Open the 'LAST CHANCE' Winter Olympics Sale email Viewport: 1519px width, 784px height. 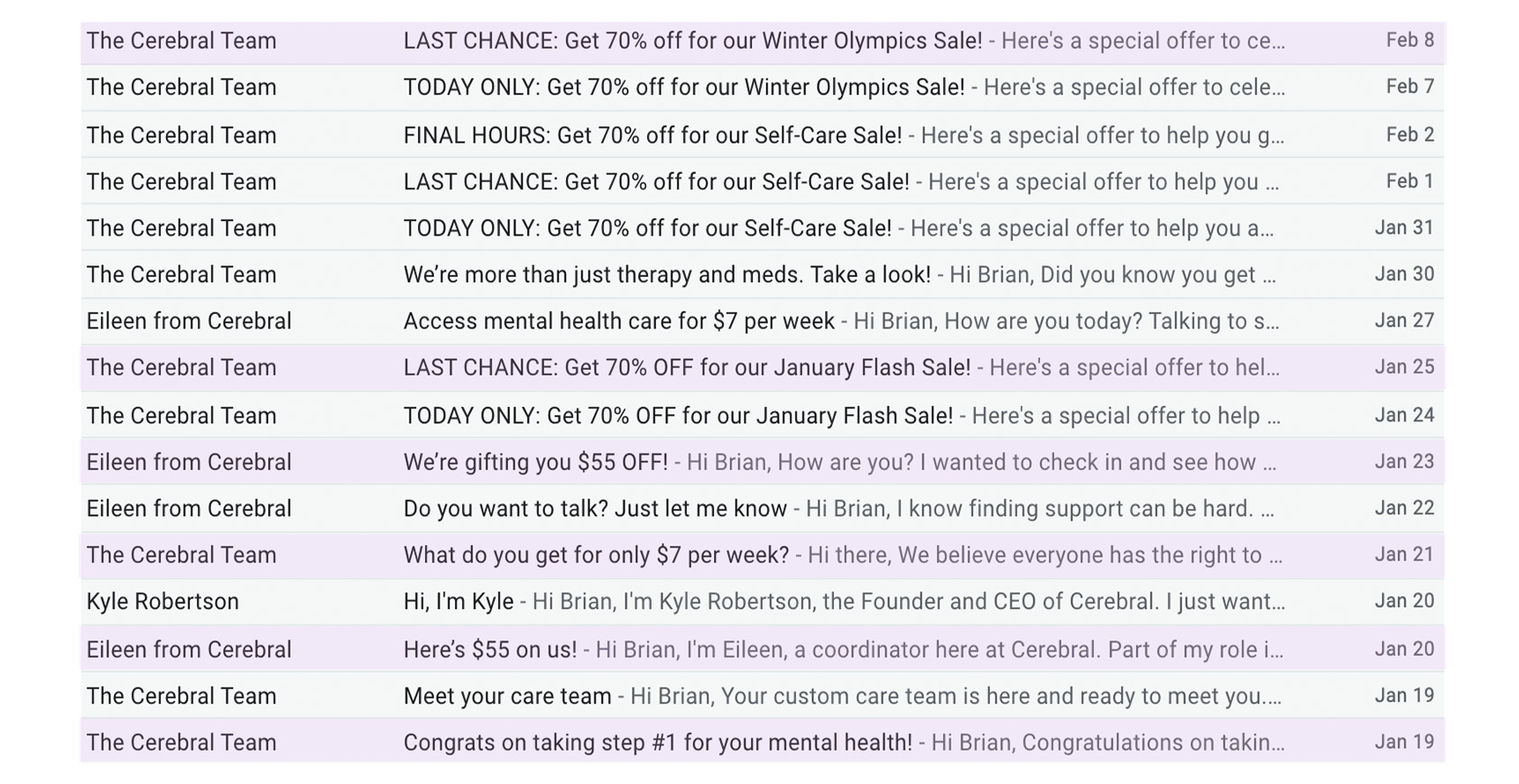(692, 42)
